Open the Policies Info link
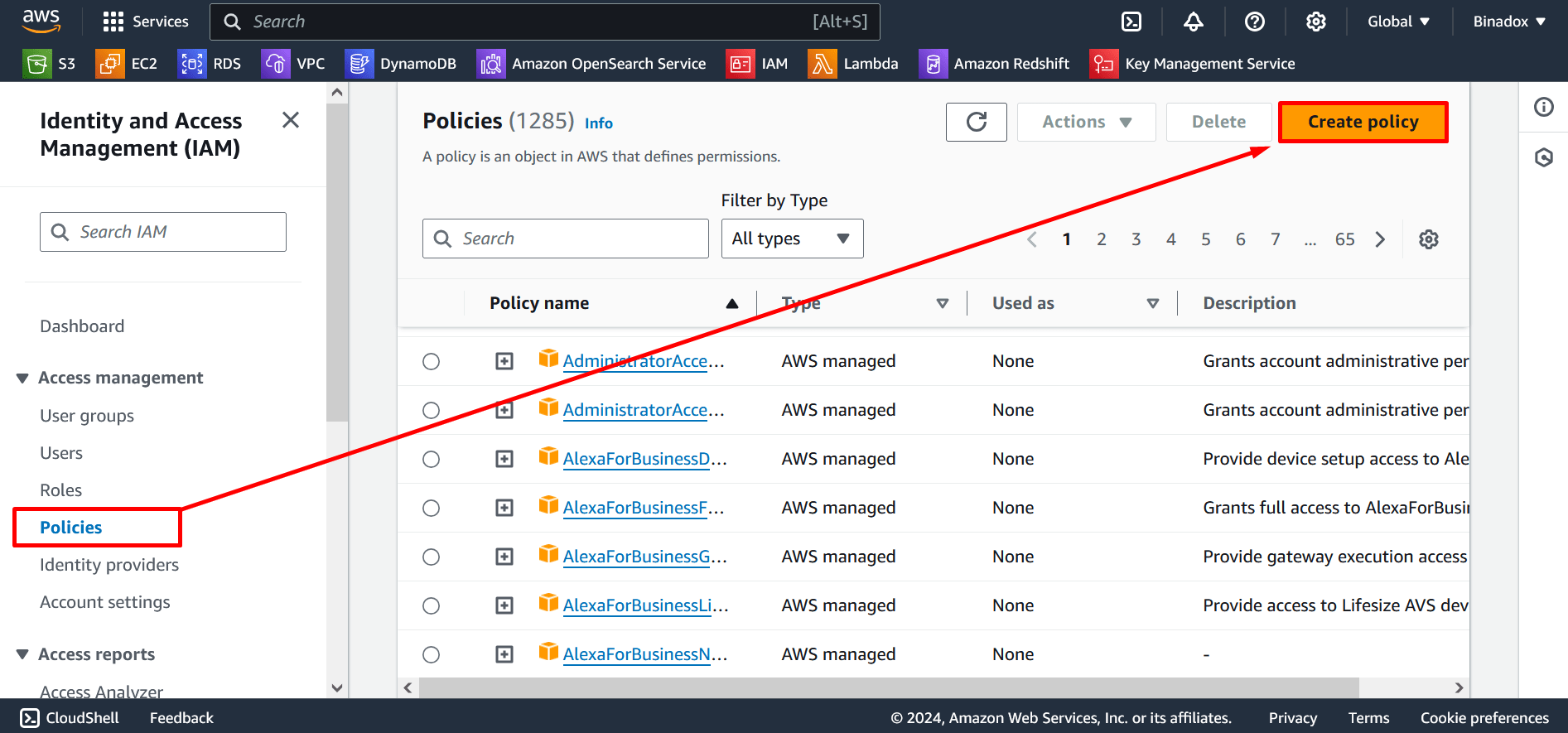The width and height of the screenshot is (1568, 733). point(599,123)
